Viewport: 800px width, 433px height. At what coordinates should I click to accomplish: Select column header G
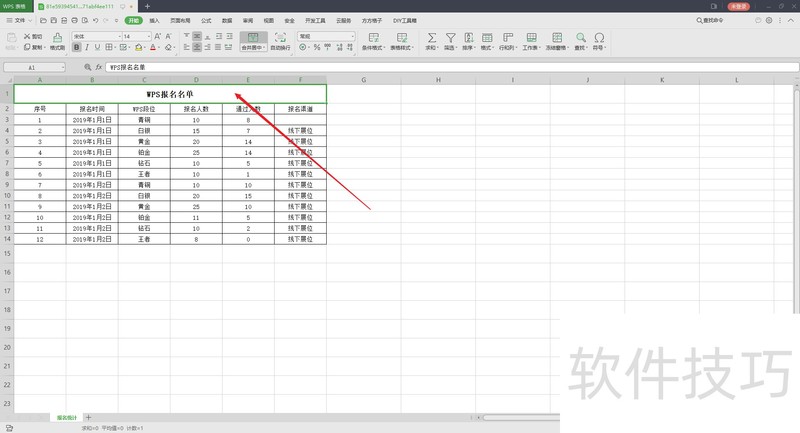364,80
